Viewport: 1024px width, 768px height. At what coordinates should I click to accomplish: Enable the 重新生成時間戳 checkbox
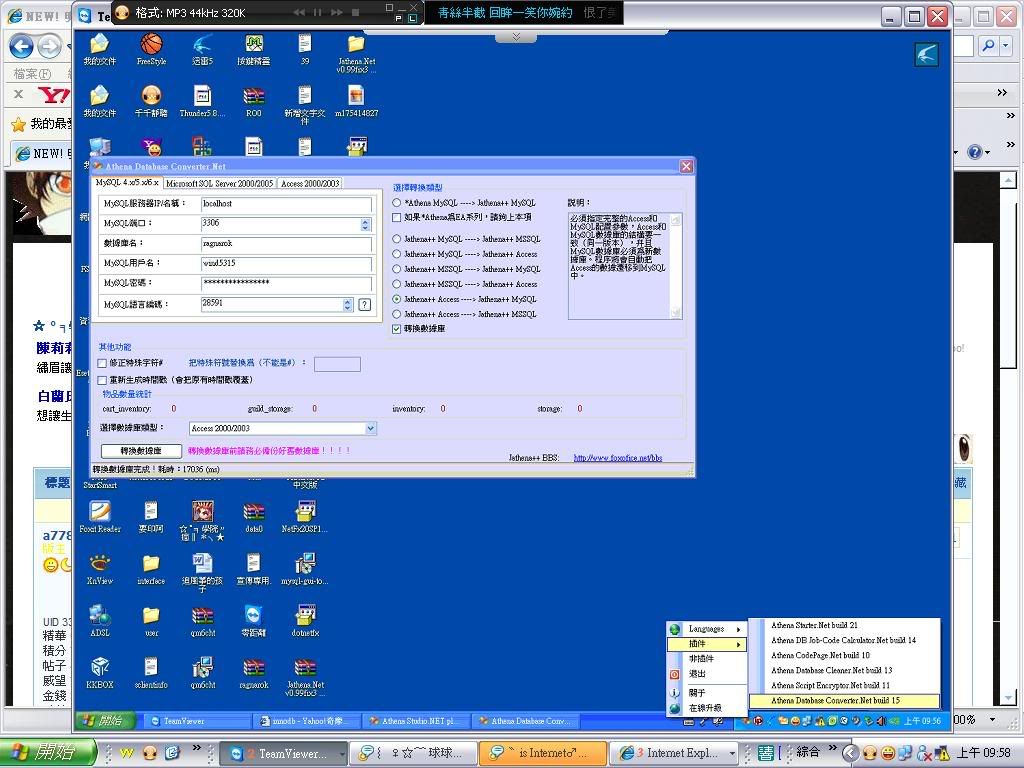coord(102,380)
